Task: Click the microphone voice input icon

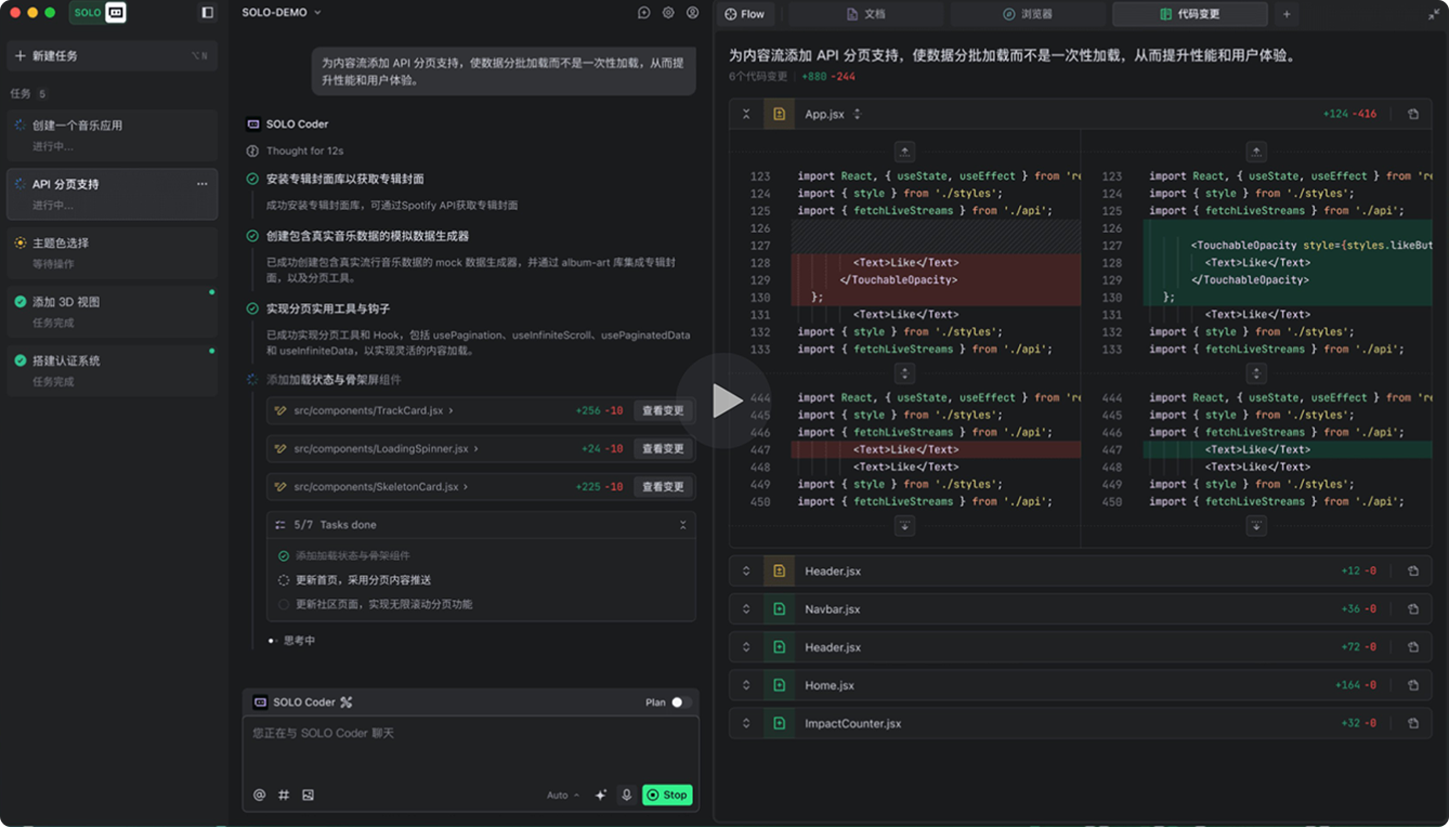Action: coord(627,795)
